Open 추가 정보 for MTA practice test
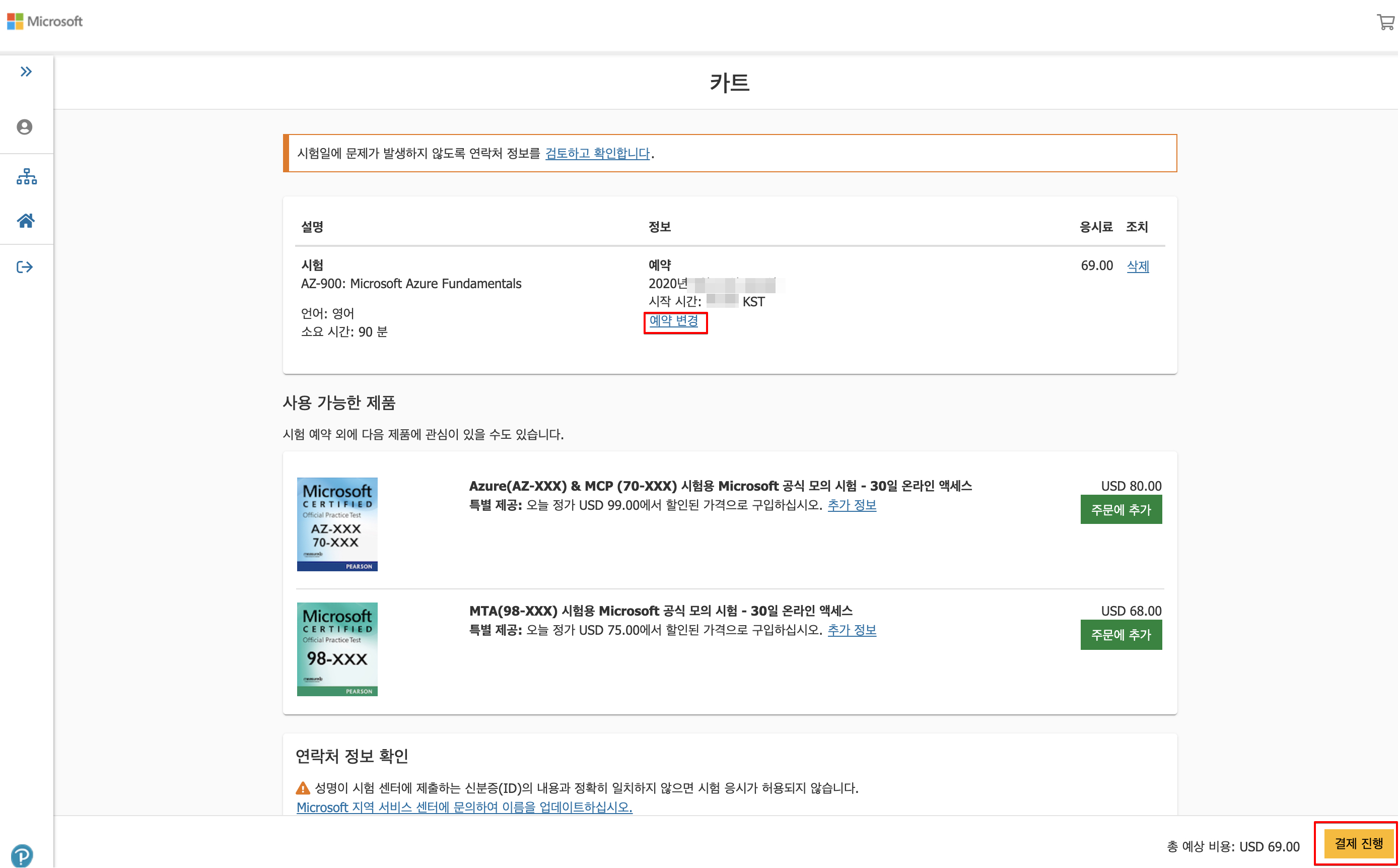This screenshot has width=1400, height=868. pos(852,631)
